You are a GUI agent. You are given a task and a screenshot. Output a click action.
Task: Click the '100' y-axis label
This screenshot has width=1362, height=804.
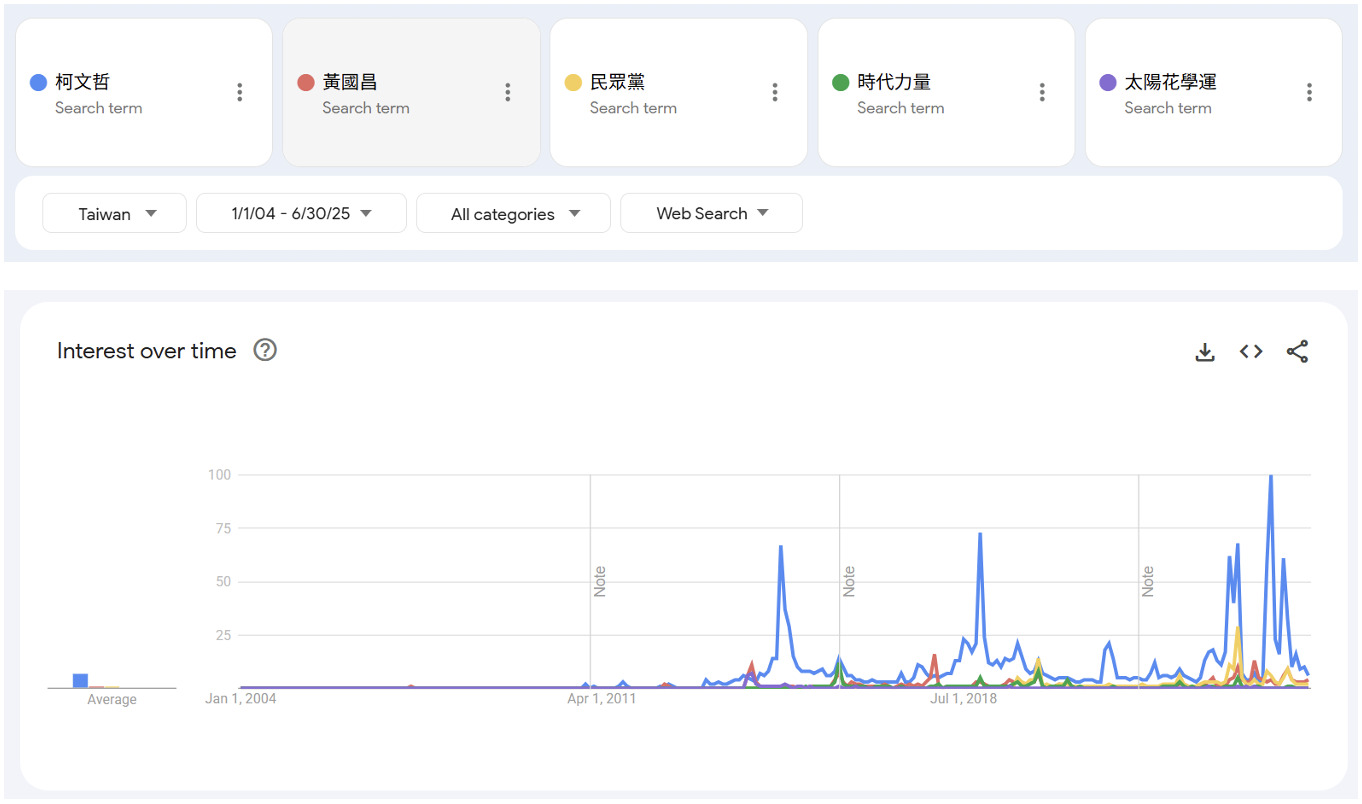(219, 474)
